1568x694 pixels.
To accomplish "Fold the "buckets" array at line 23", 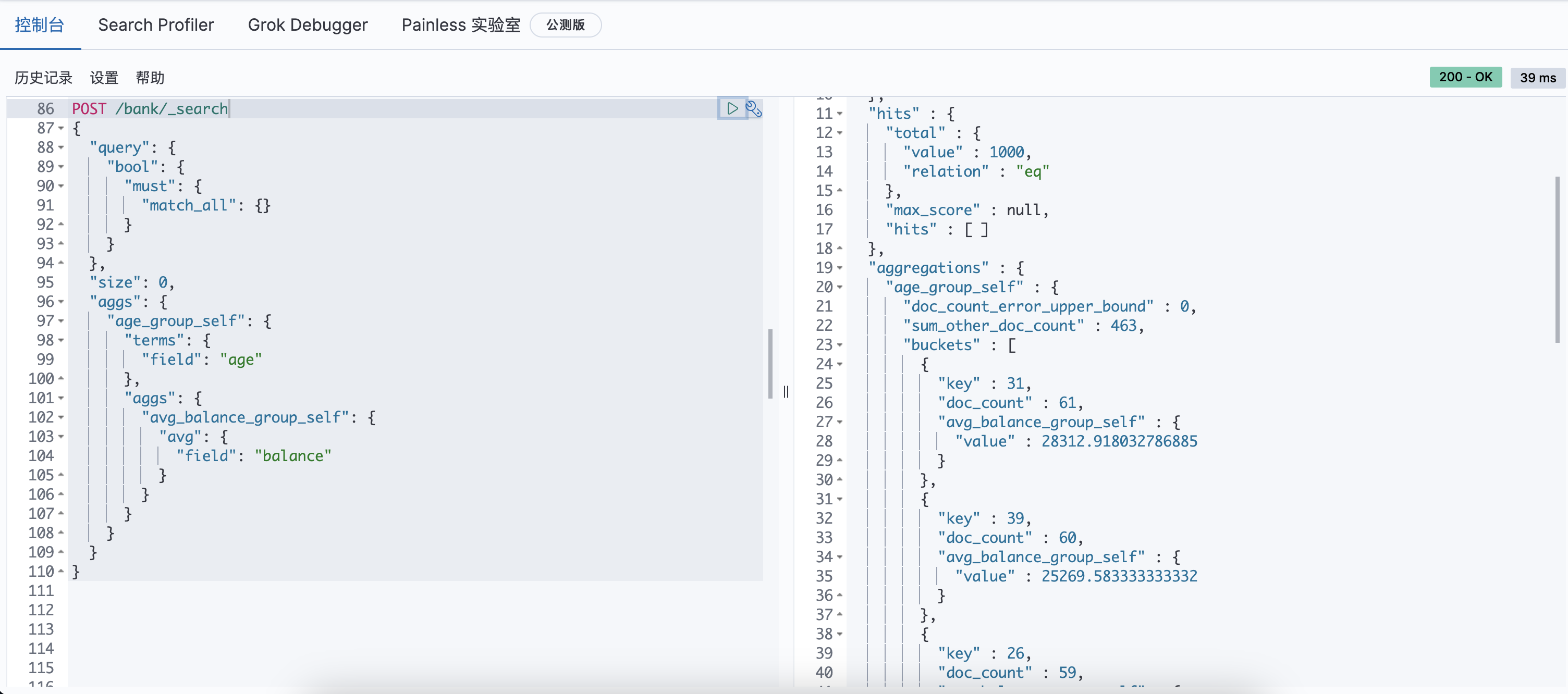I will click(840, 345).
